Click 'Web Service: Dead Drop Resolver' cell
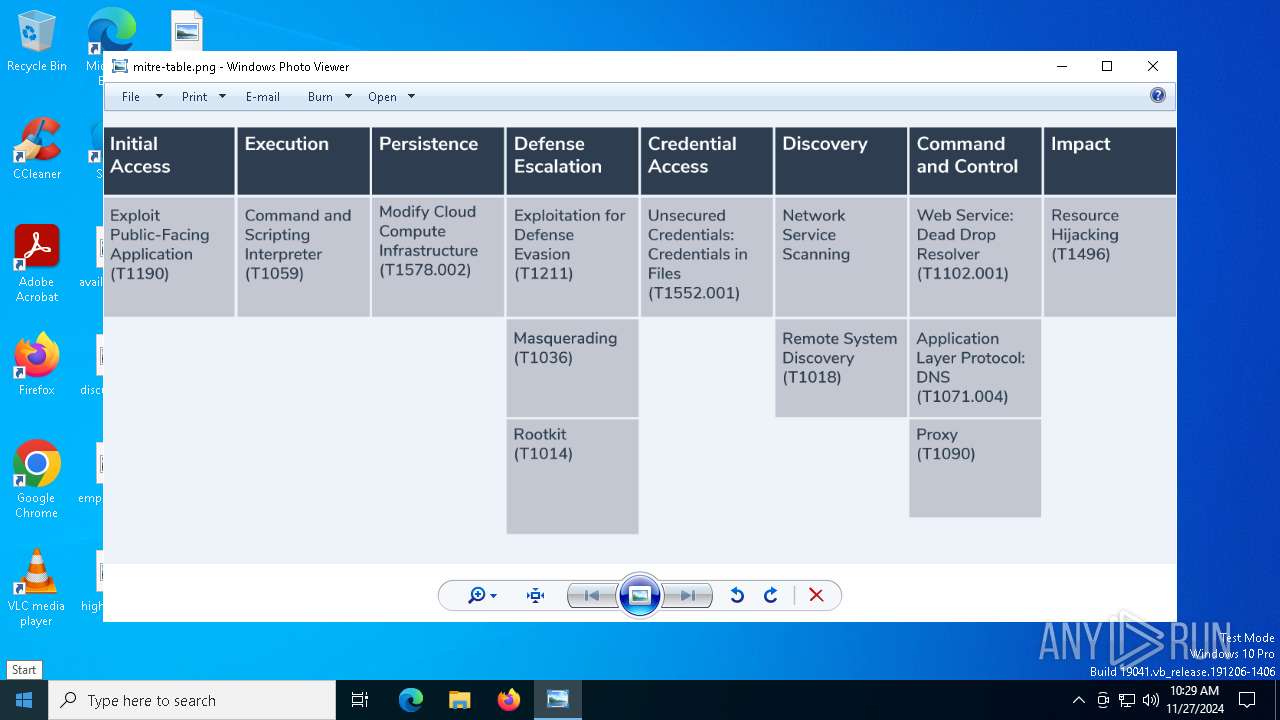This screenshot has height=720, width=1280. click(975, 257)
